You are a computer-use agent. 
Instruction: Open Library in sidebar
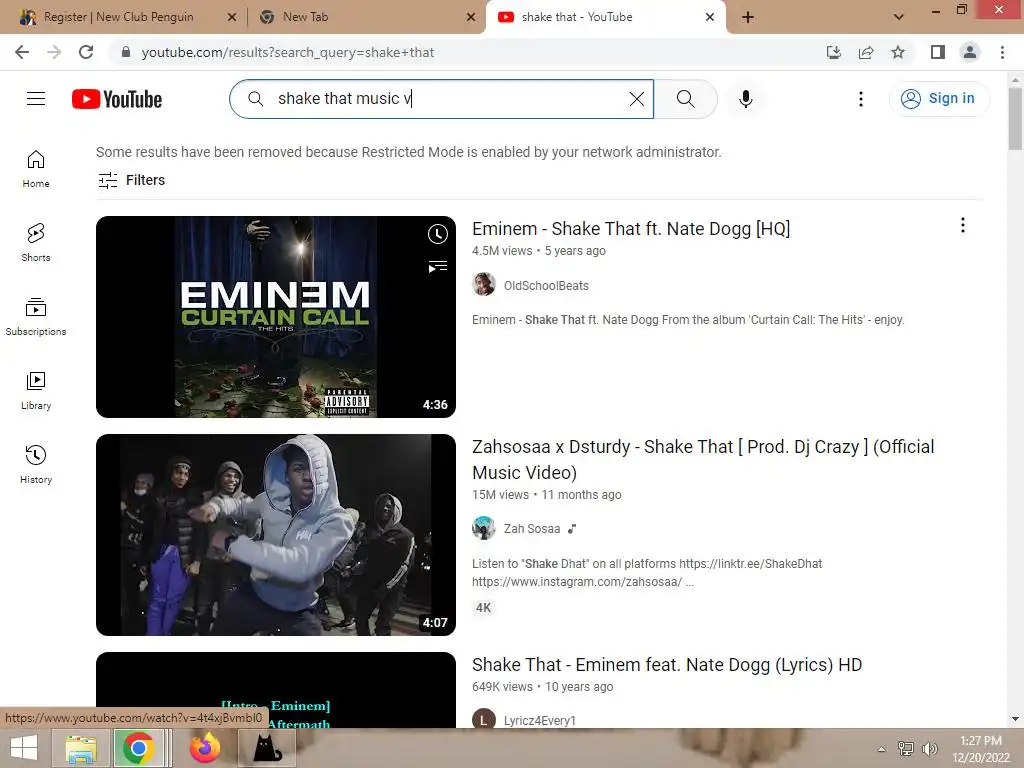[36, 391]
